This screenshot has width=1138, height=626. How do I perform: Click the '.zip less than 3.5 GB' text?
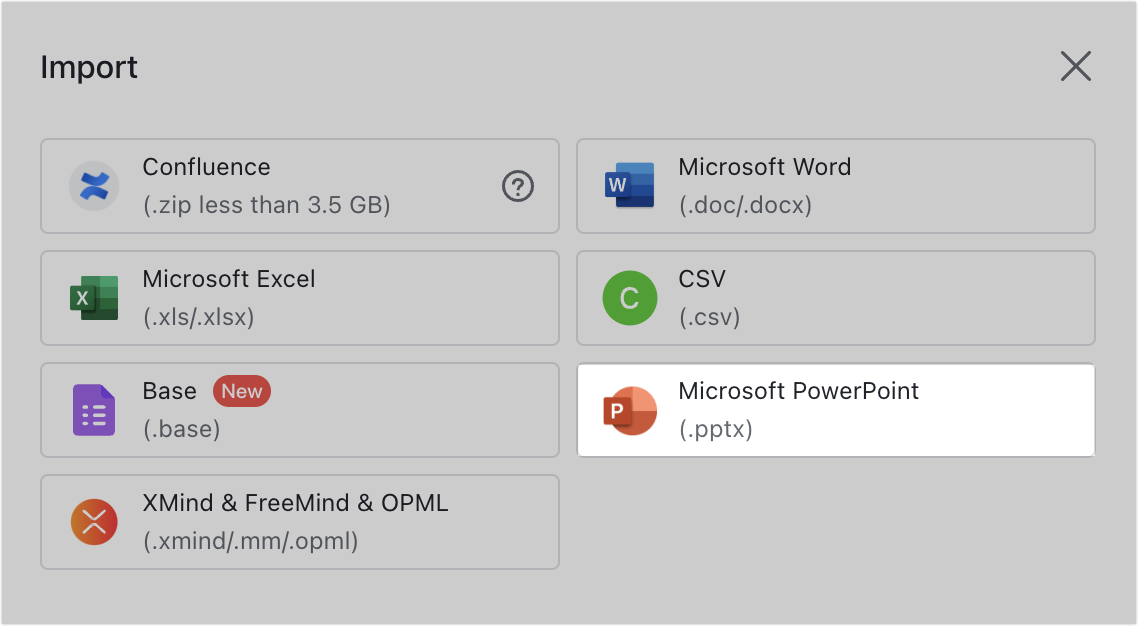coord(266,206)
